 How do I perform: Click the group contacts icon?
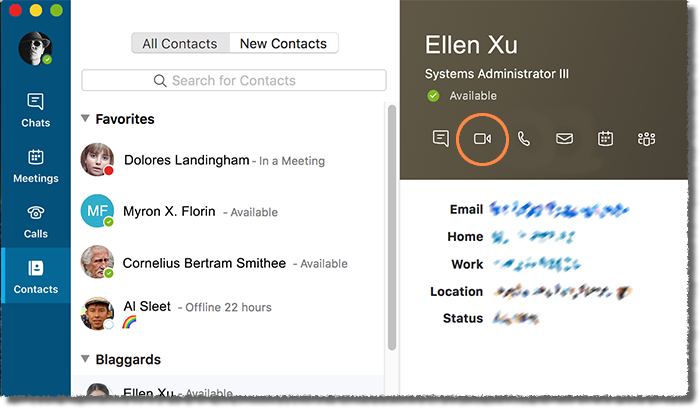pos(646,139)
